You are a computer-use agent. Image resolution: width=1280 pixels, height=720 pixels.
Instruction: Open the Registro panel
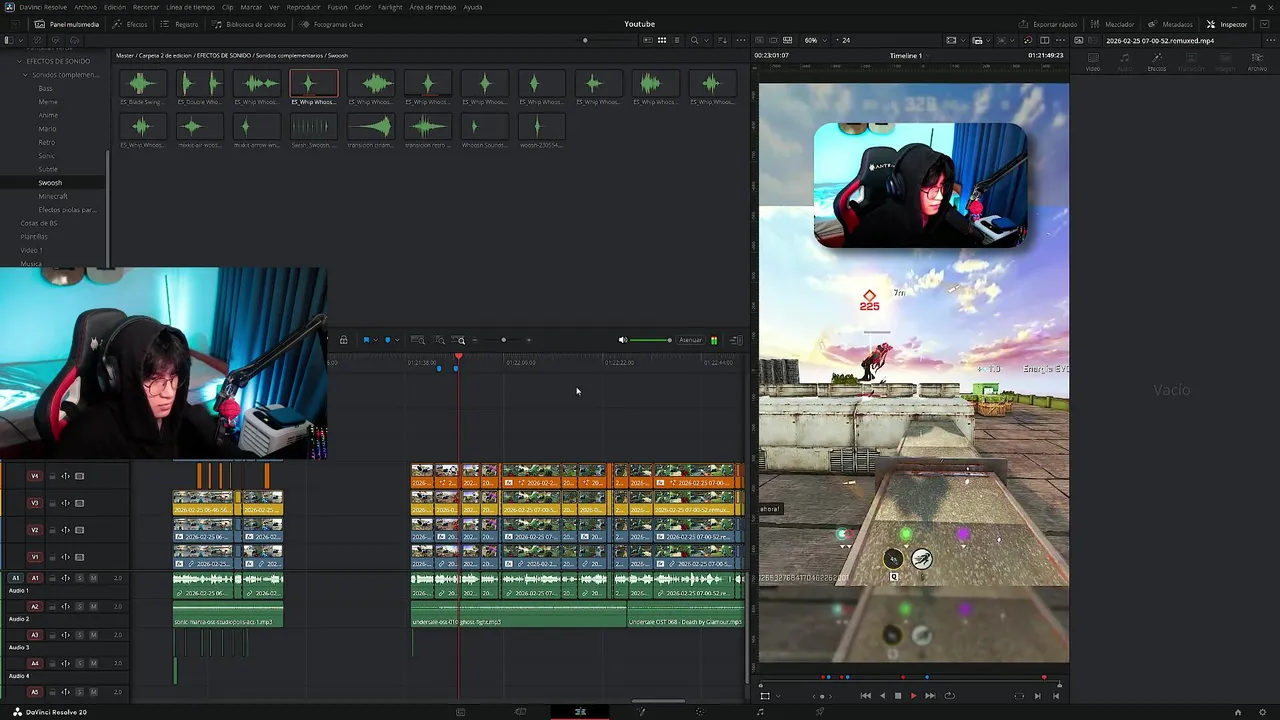180,24
